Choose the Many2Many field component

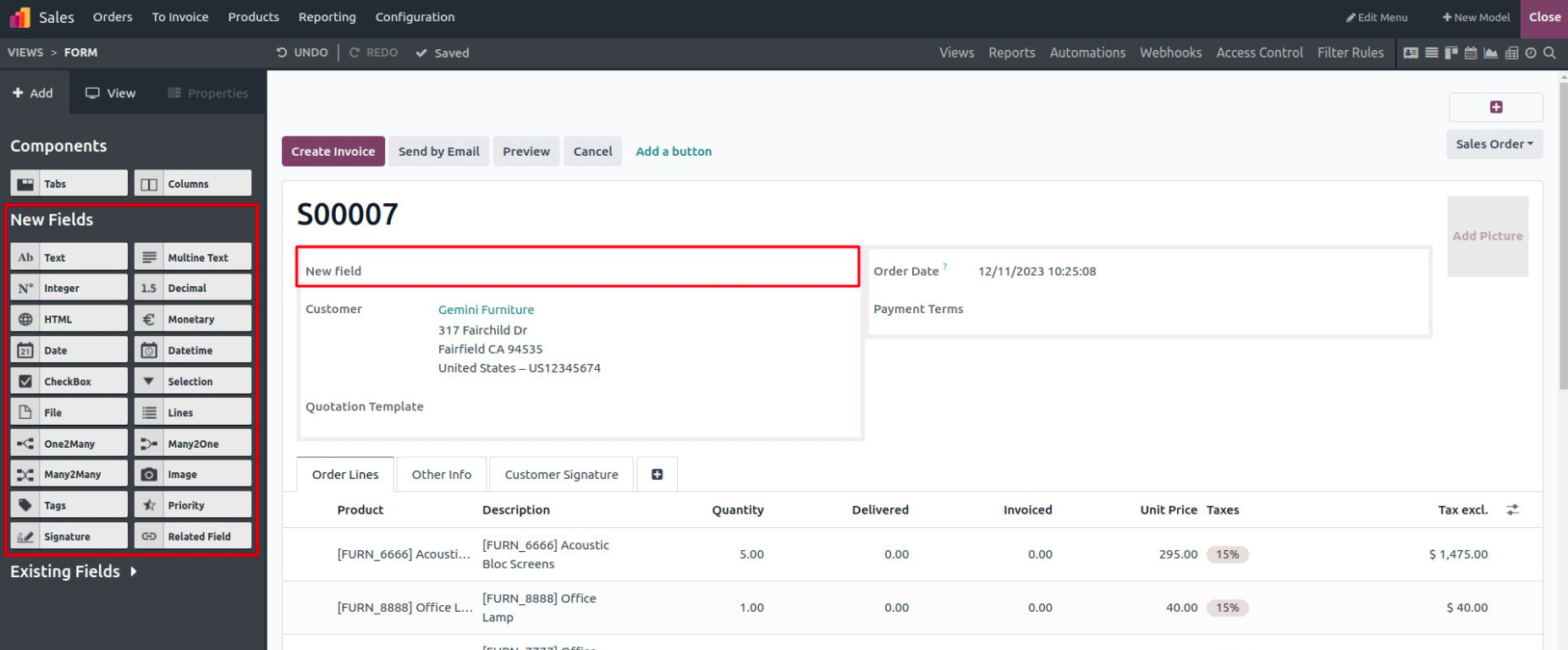pyautogui.click(x=69, y=475)
